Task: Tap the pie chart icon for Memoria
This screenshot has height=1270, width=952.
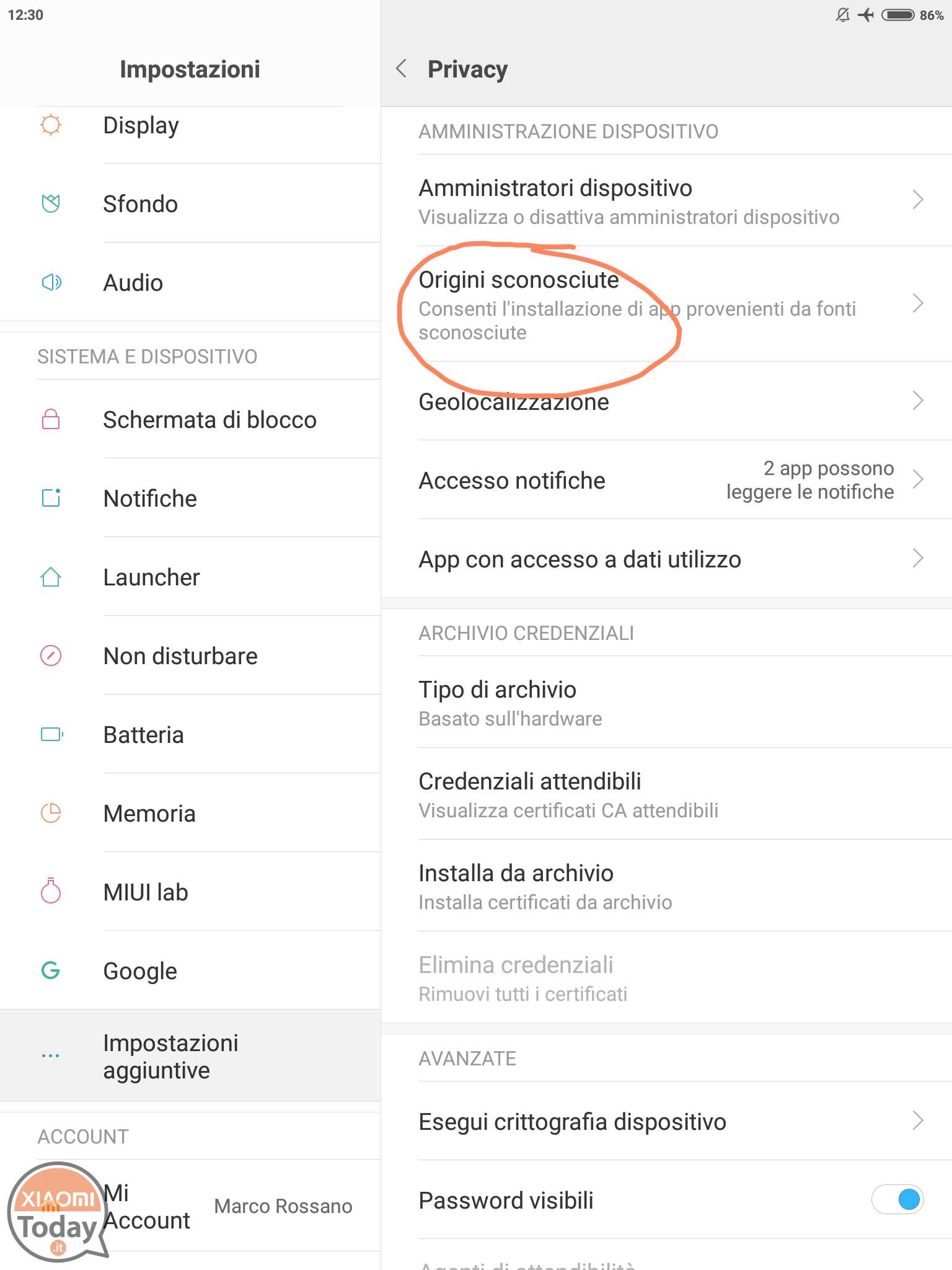Action: 51,813
